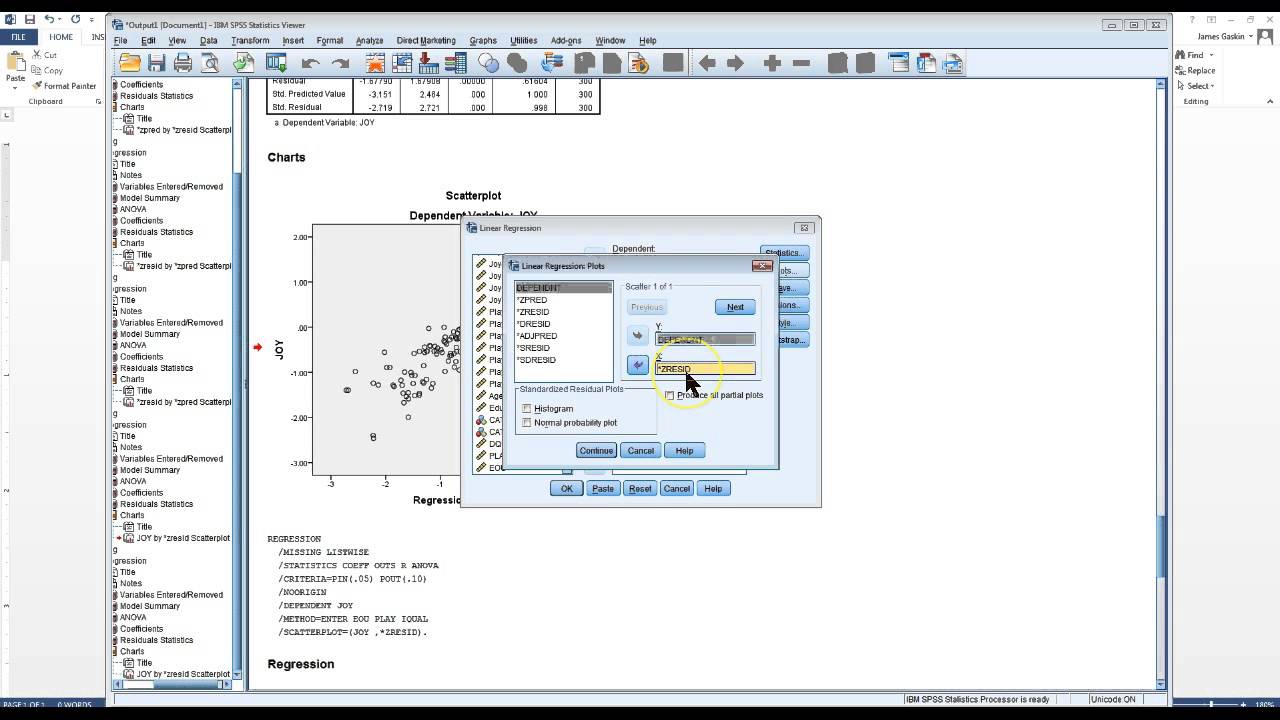This screenshot has width=1280, height=720.
Task: Switch to the HOME tab in Word
Action: point(61,37)
